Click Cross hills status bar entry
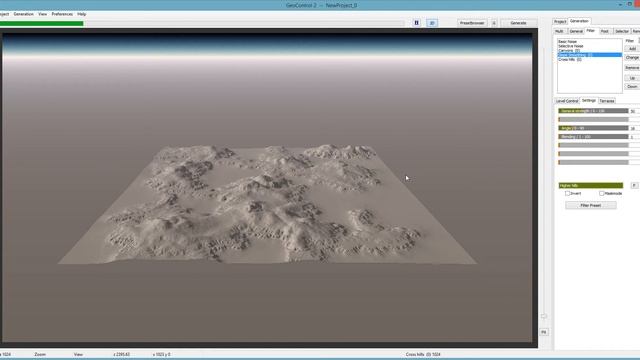 tap(423, 354)
